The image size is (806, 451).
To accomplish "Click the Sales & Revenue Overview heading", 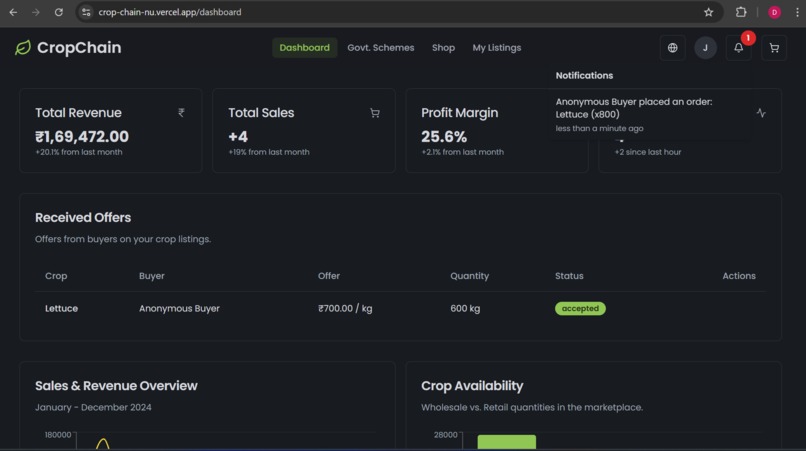I will click(116, 386).
